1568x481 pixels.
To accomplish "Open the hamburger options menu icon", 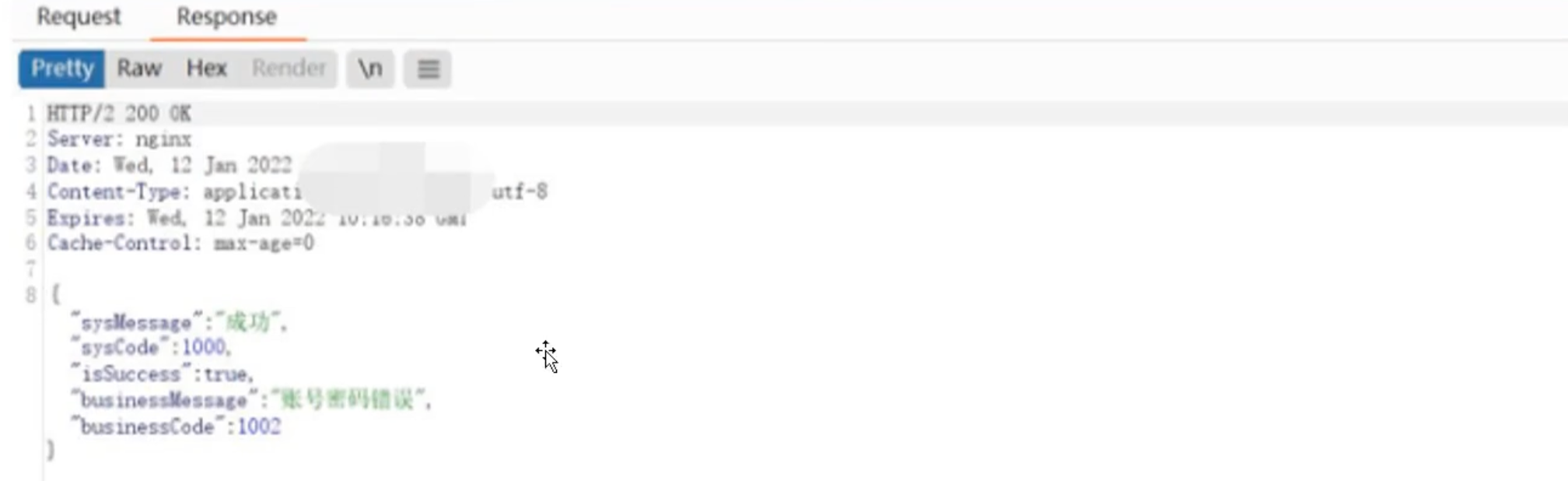I will pos(428,68).
